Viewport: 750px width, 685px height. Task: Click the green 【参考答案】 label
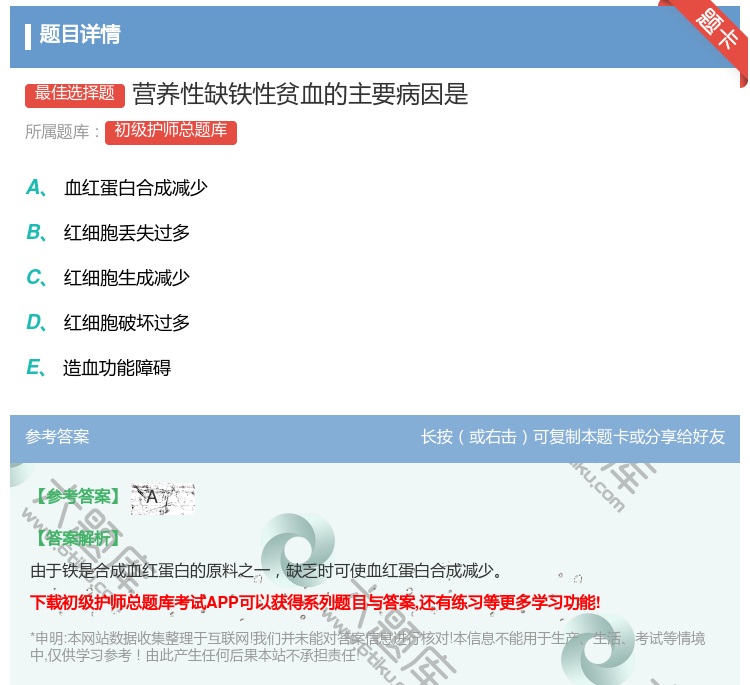click(76, 497)
